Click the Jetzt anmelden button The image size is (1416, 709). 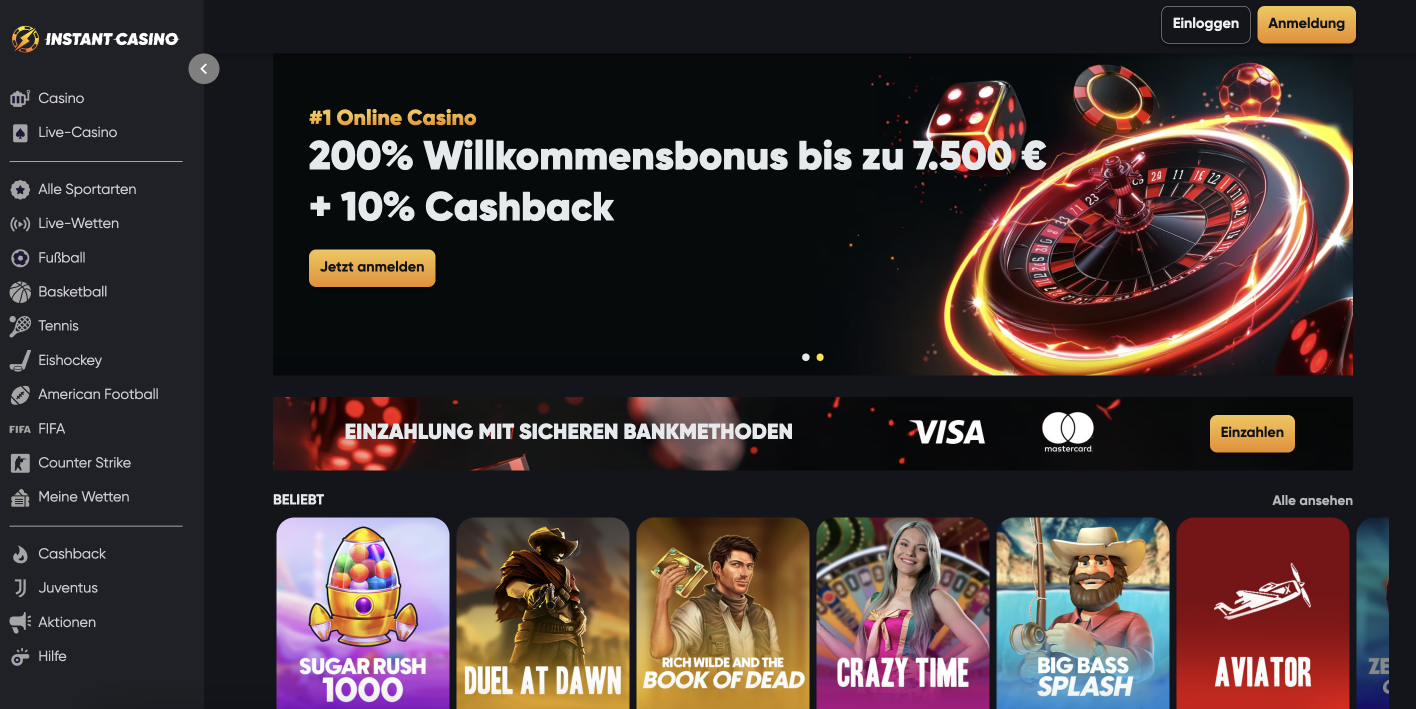(372, 268)
